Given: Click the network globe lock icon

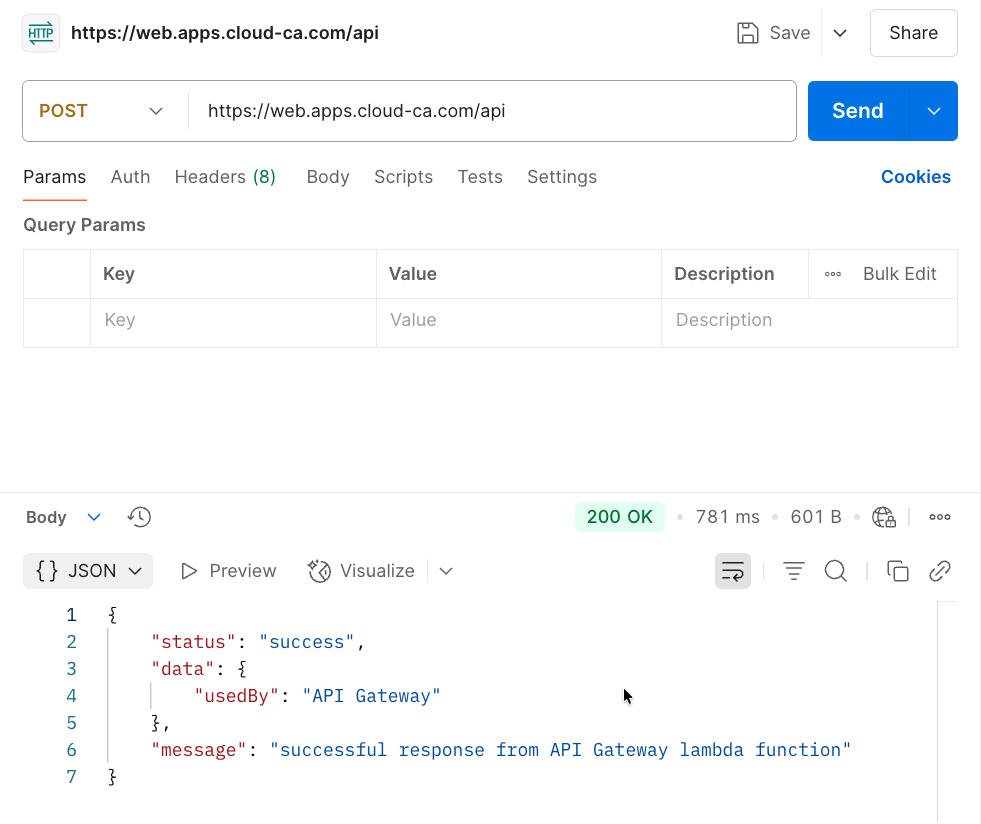Looking at the screenshot, I should (x=883, y=517).
